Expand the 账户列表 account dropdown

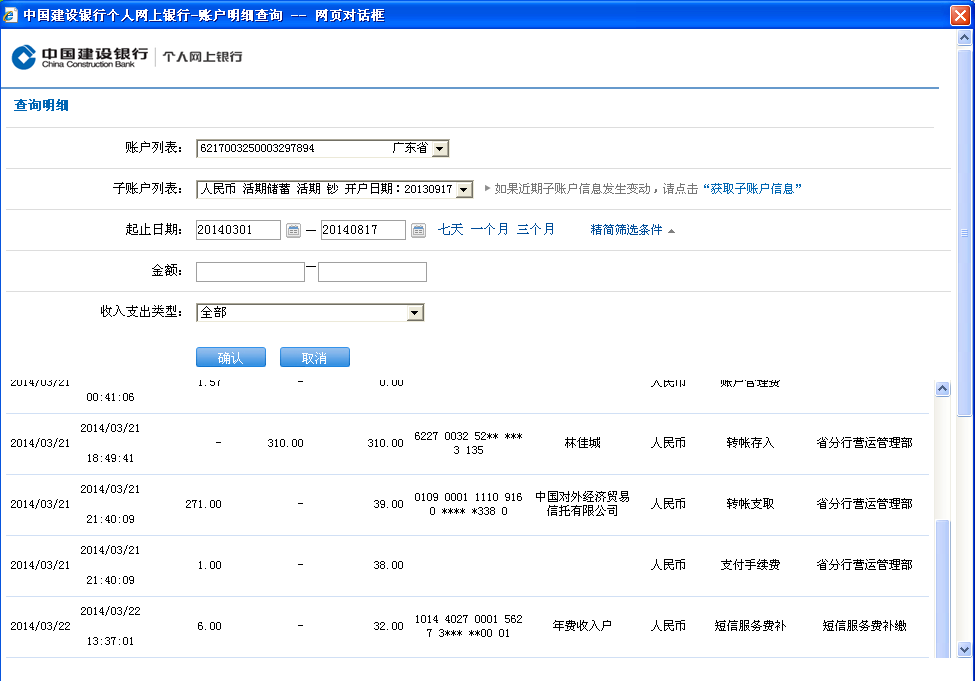[440, 148]
